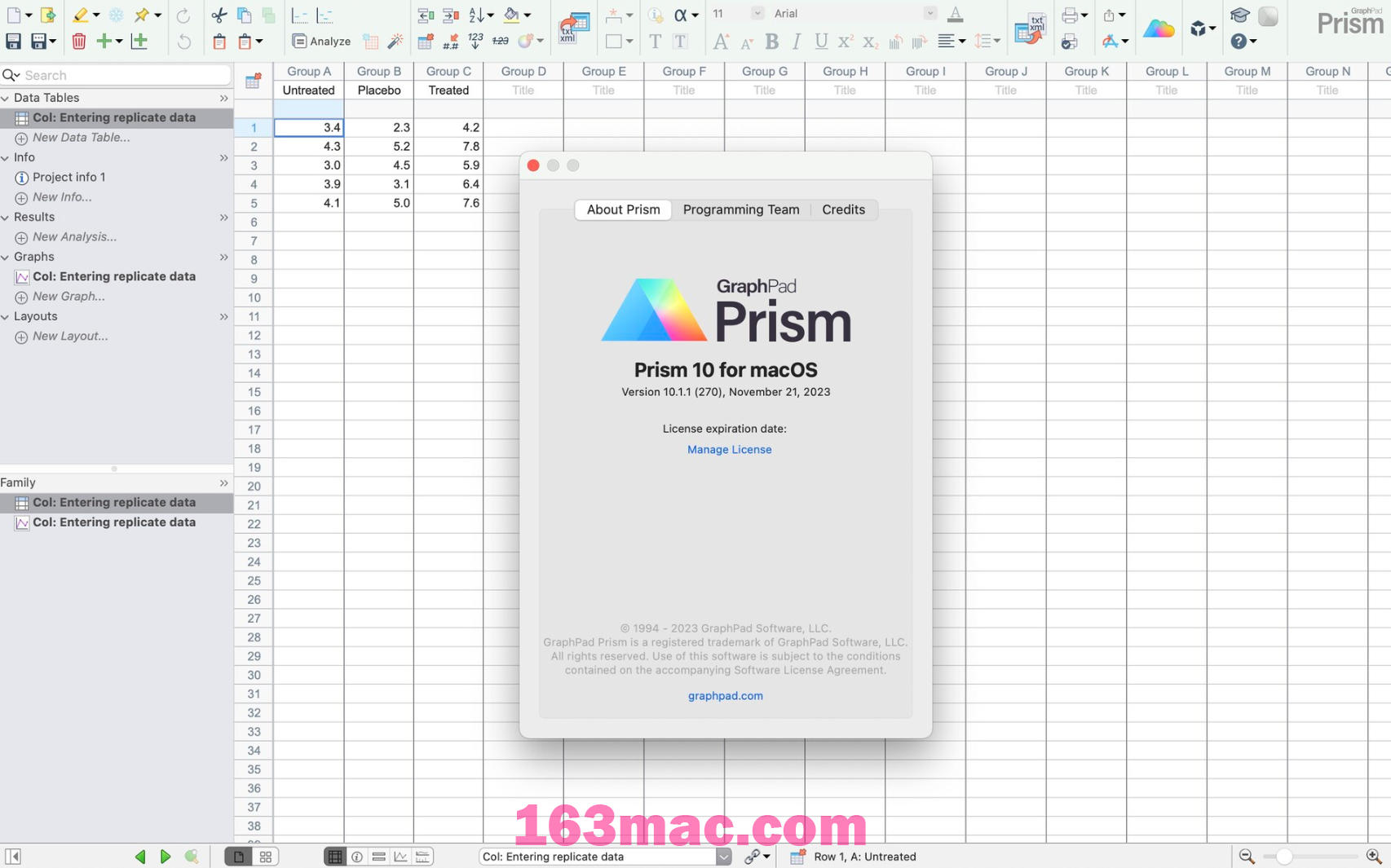Viewport: 1391px width, 868px height.
Task: Click the font color A icon
Action: click(956, 14)
